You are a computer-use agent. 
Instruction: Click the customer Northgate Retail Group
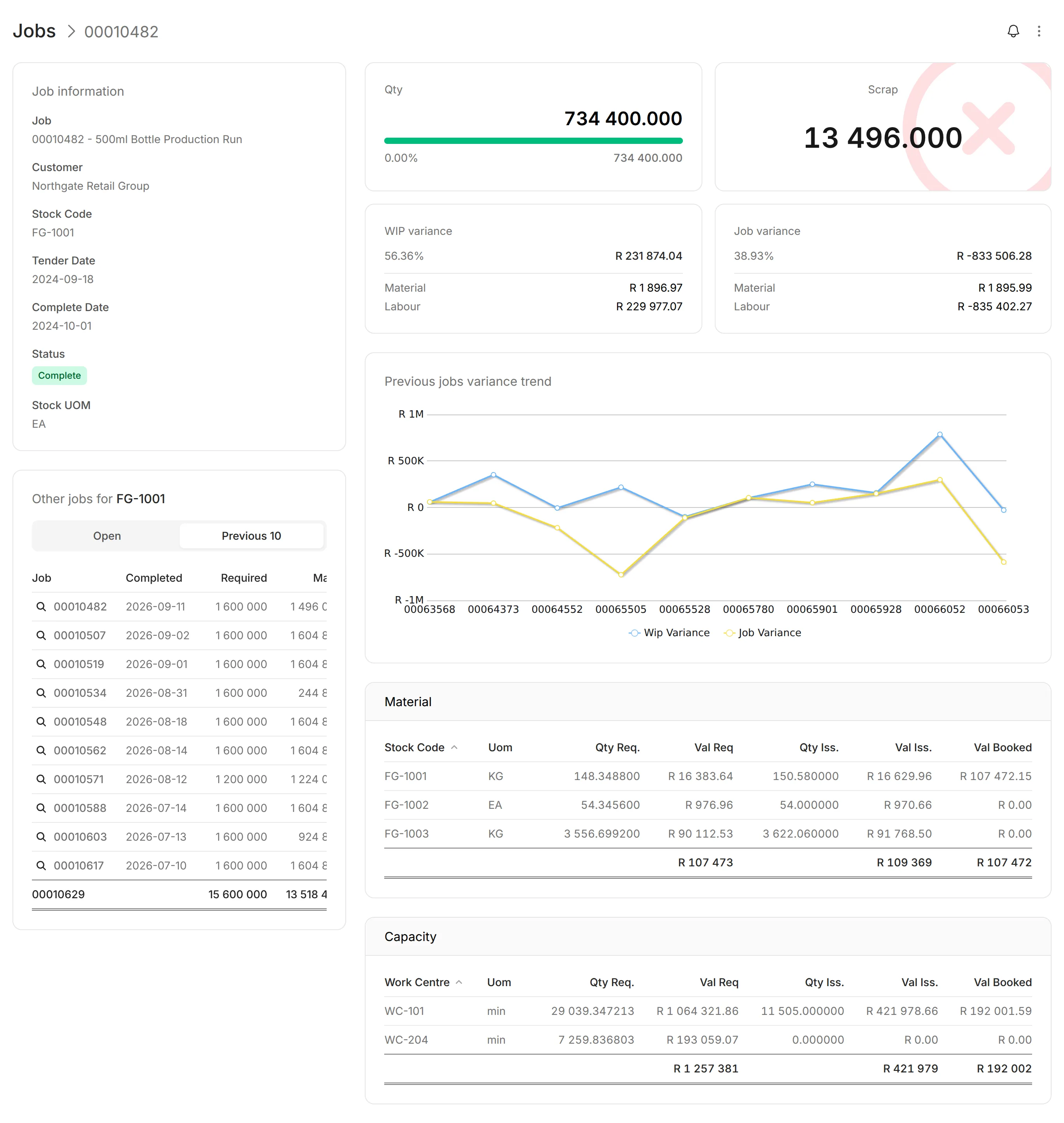[91, 186]
